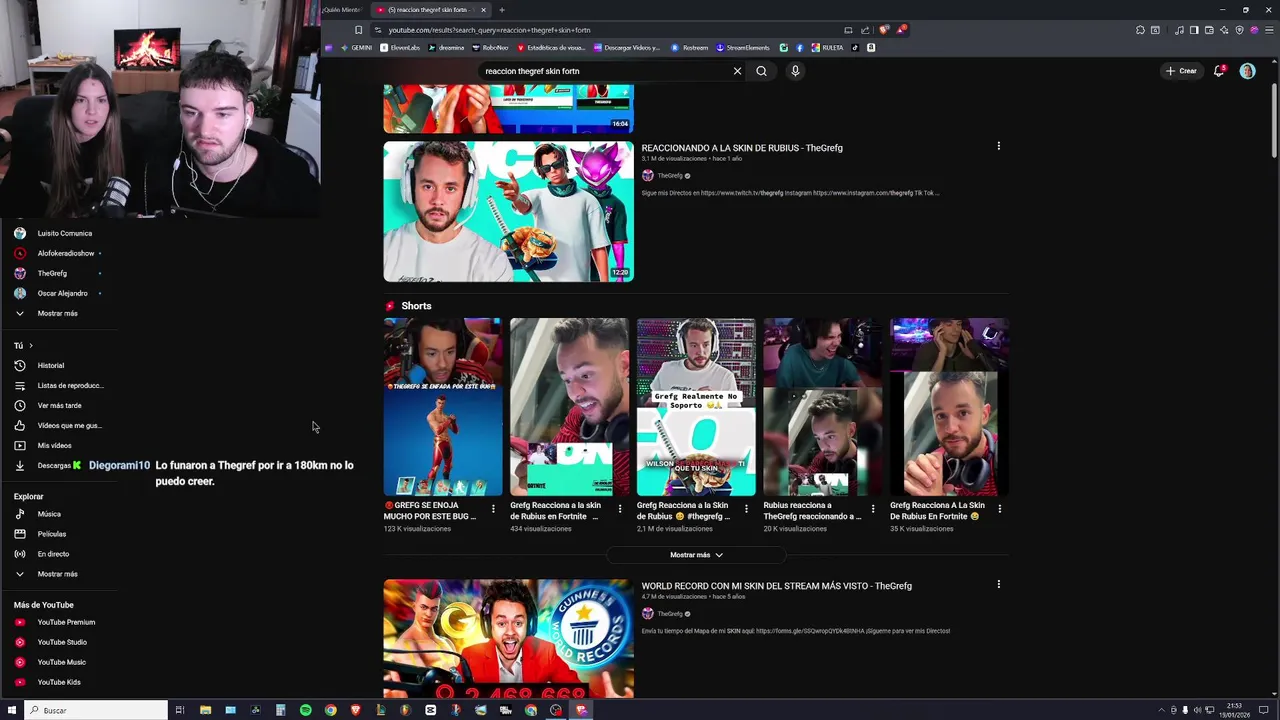Clear the YouTube search query with X

(x=737, y=71)
